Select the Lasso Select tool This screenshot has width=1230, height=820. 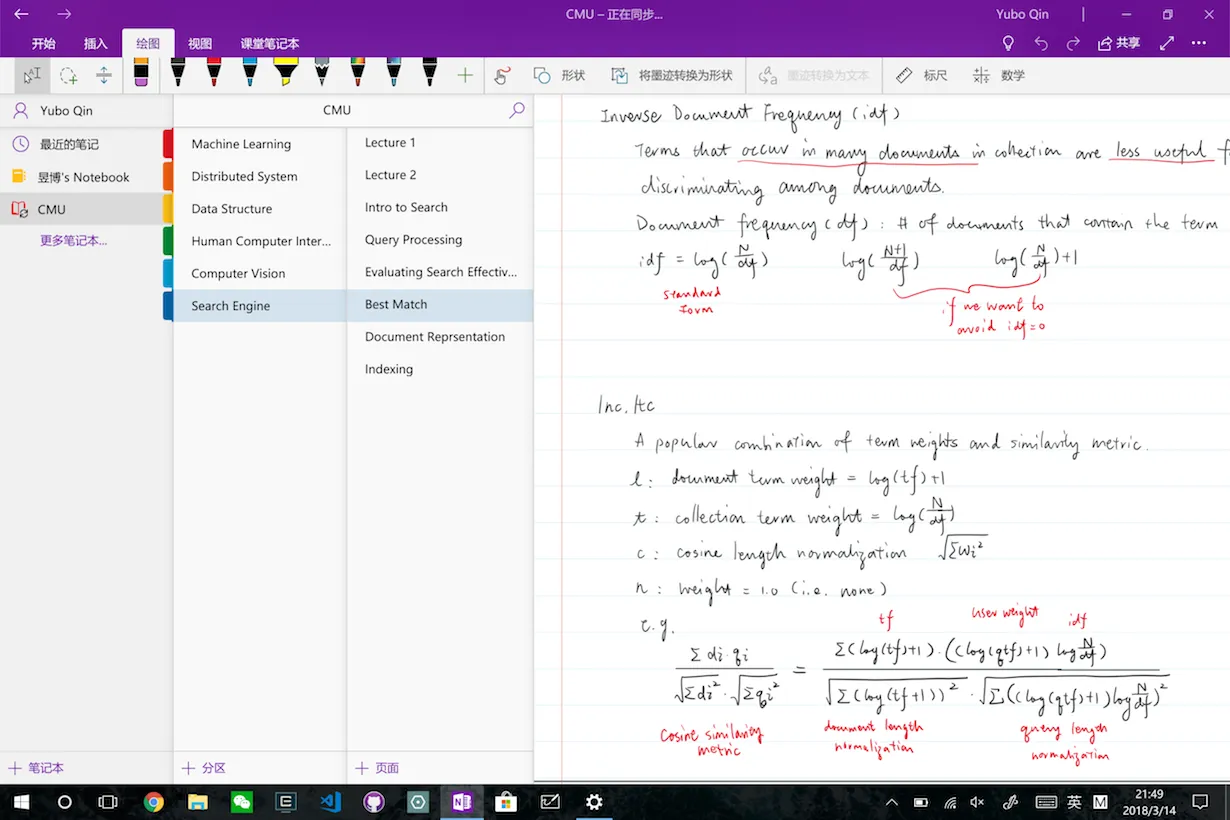coord(68,76)
